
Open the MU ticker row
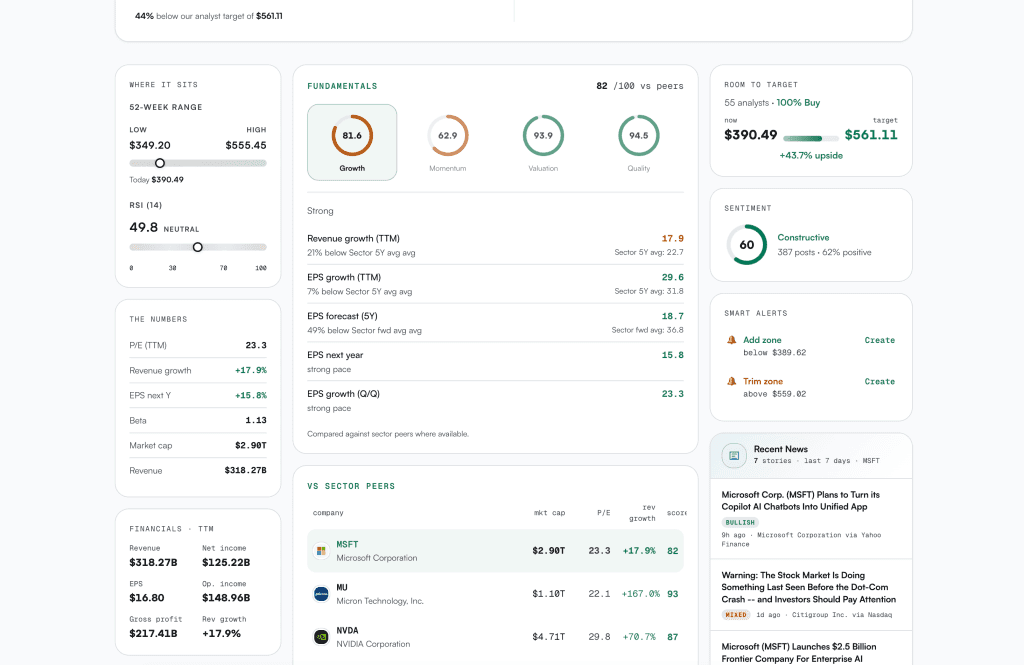click(x=495, y=594)
